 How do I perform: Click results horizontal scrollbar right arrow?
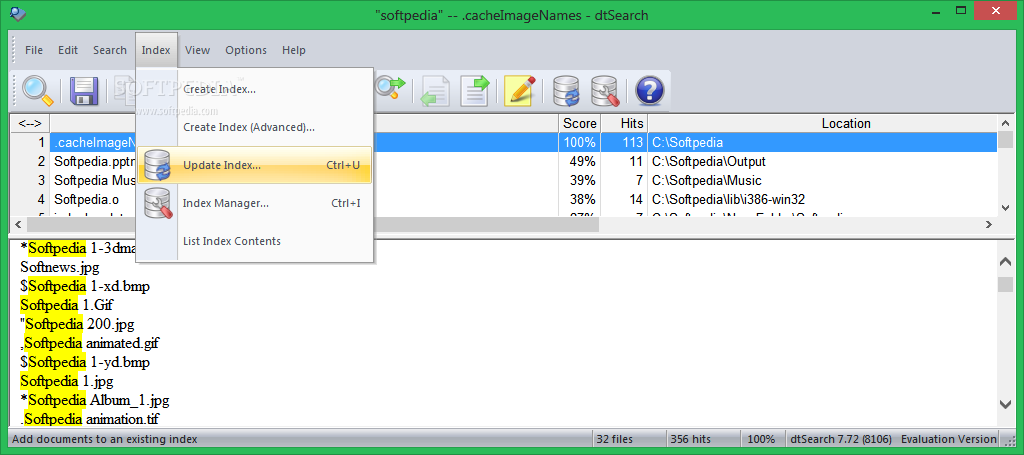[x=989, y=224]
